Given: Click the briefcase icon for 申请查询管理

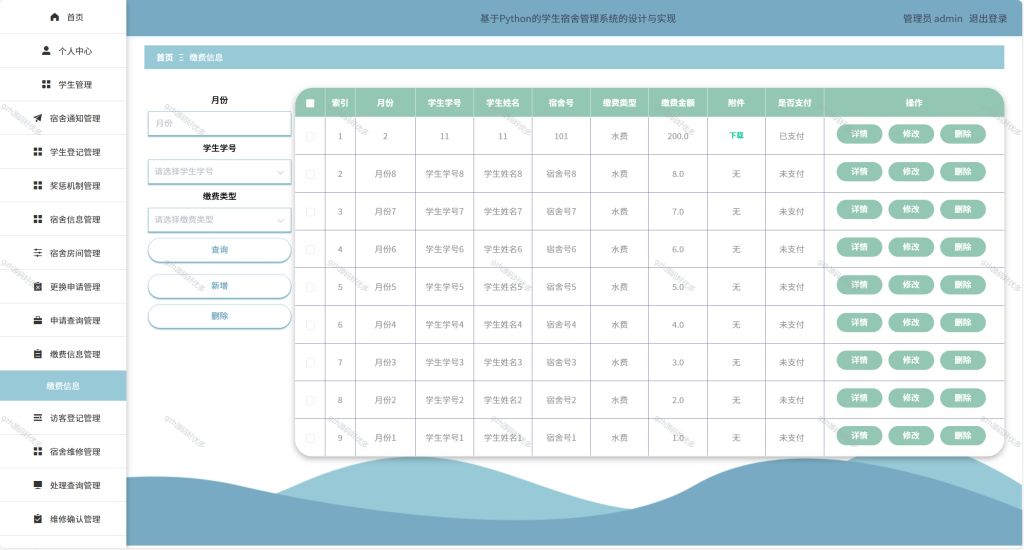Looking at the screenshot, I should 38,320.
